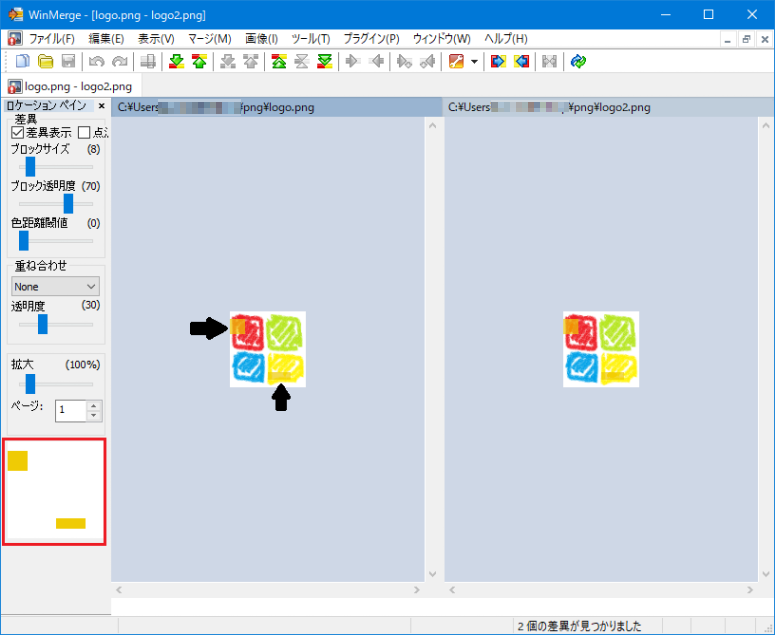Click the page number input field
The height and width of the screenshot is (635, 775).
(x=71, y=410)
